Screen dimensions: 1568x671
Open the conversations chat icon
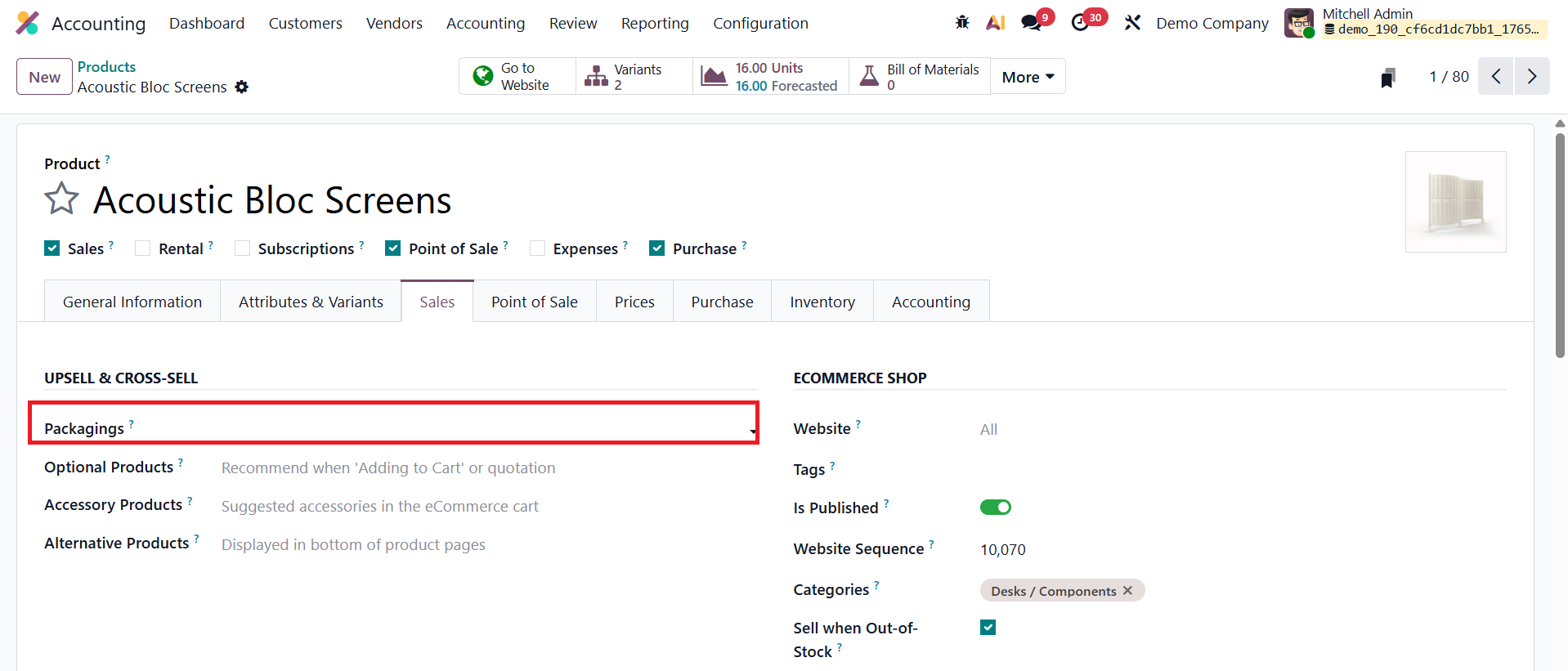coord(1032,23)
